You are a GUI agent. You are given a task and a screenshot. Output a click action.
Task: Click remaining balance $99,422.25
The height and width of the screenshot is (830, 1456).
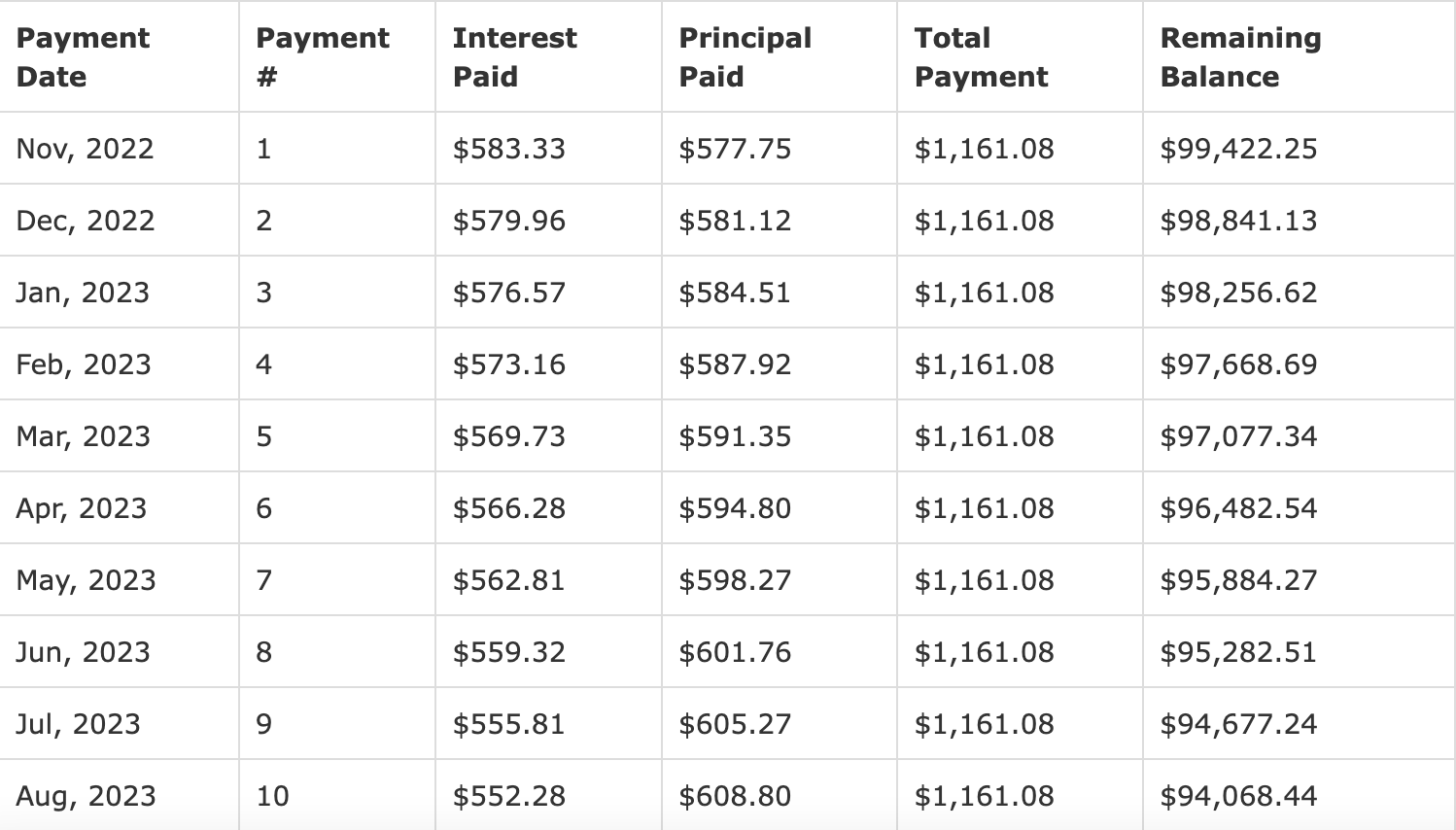pyautogui.click(x=1238, y=149)
